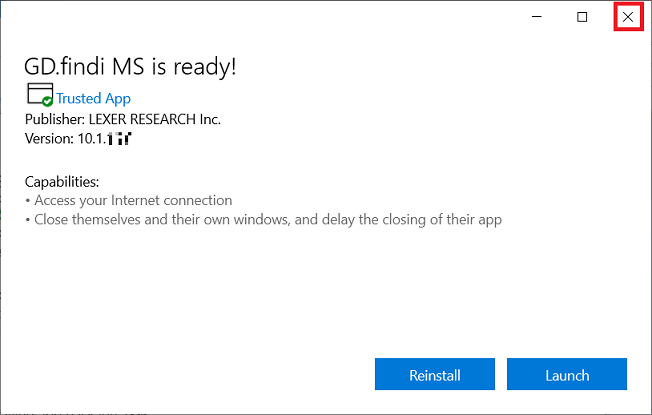The image size is (652, 415).
Task: Close the installer window
Action: 627,17
